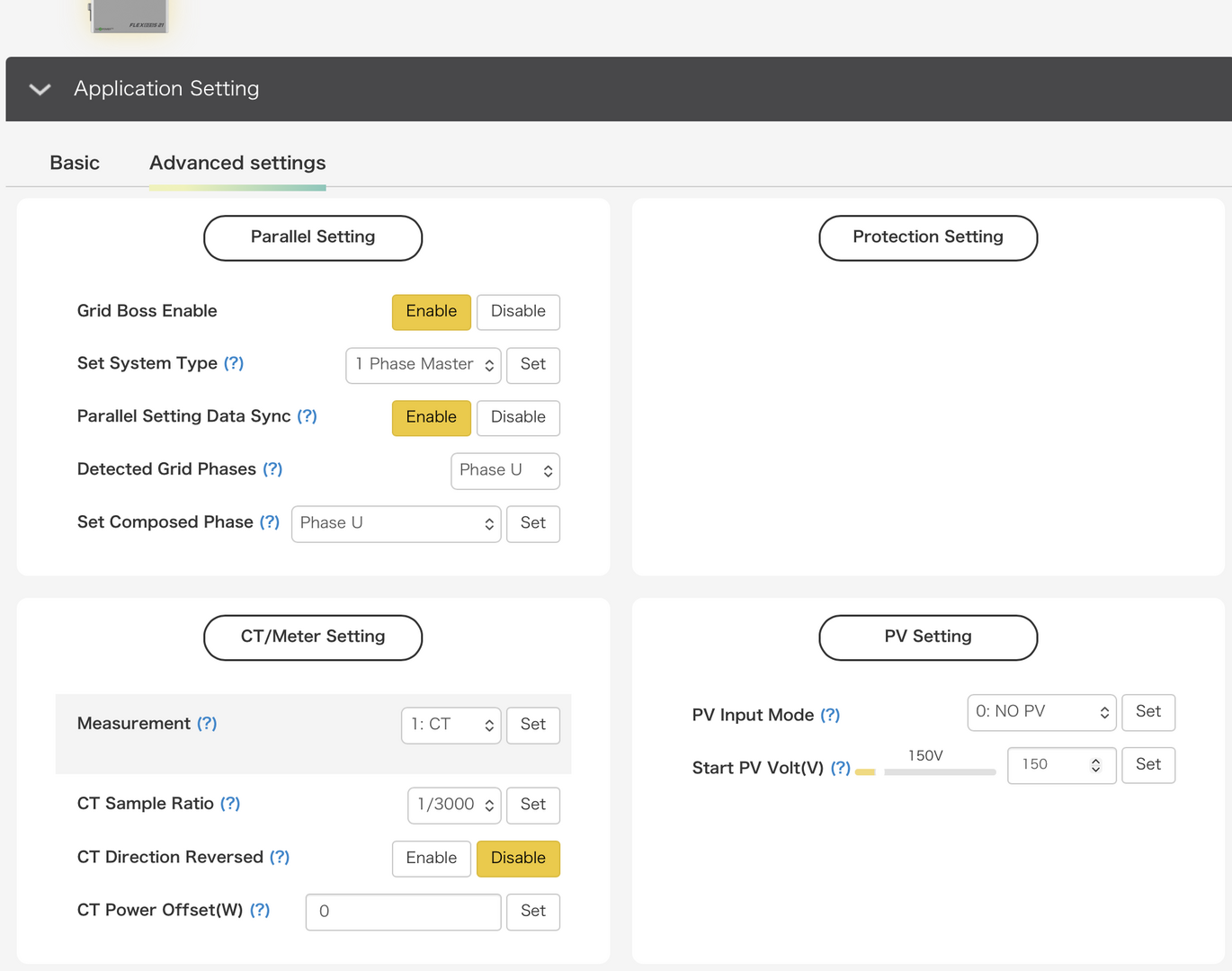The width and height of the screenshot is (1232, 971).
Task: Click the Measurement help question mark
Action: 207,724
